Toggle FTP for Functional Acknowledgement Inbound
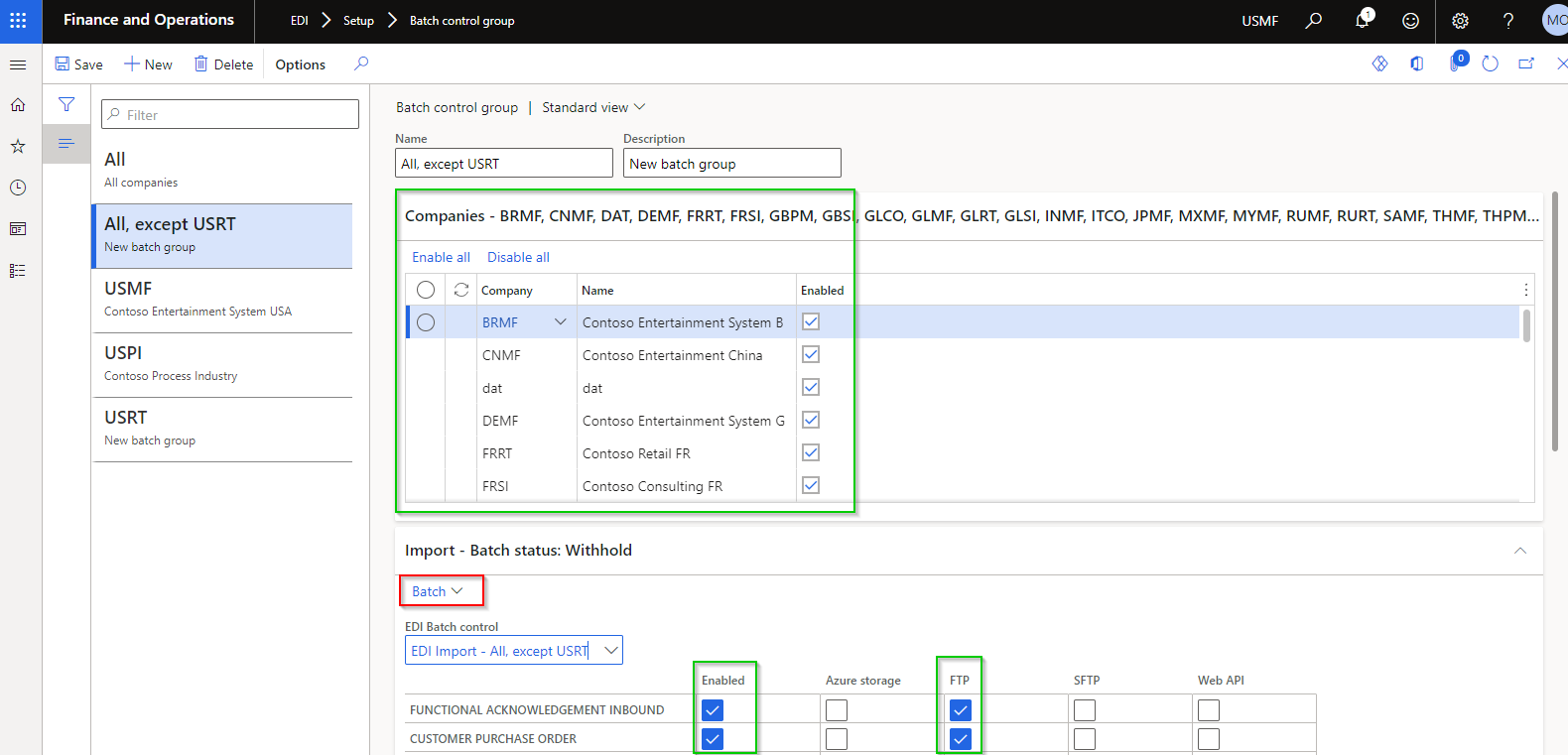Image resolution: width=1568 pixels, height=755 pixels. [961, 710]
